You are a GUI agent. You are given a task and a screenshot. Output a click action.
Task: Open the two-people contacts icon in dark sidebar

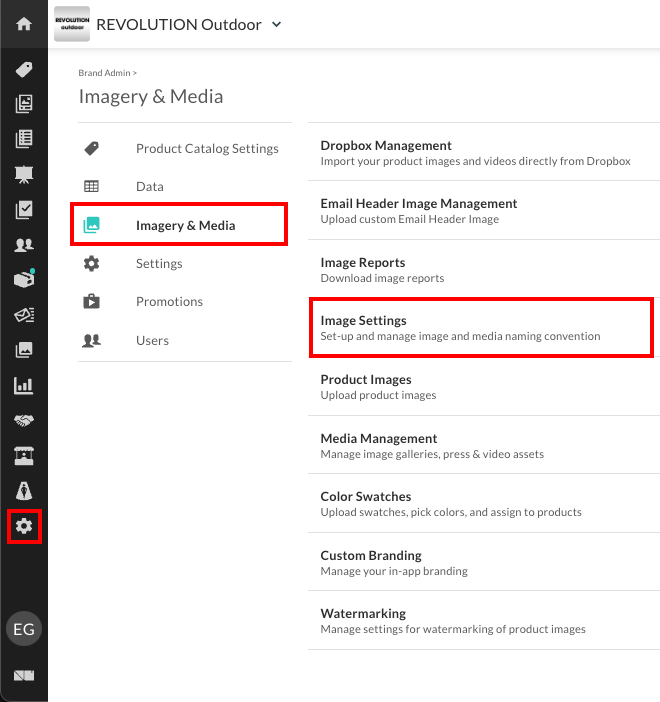pyautogui.click(x=24, y=244)
